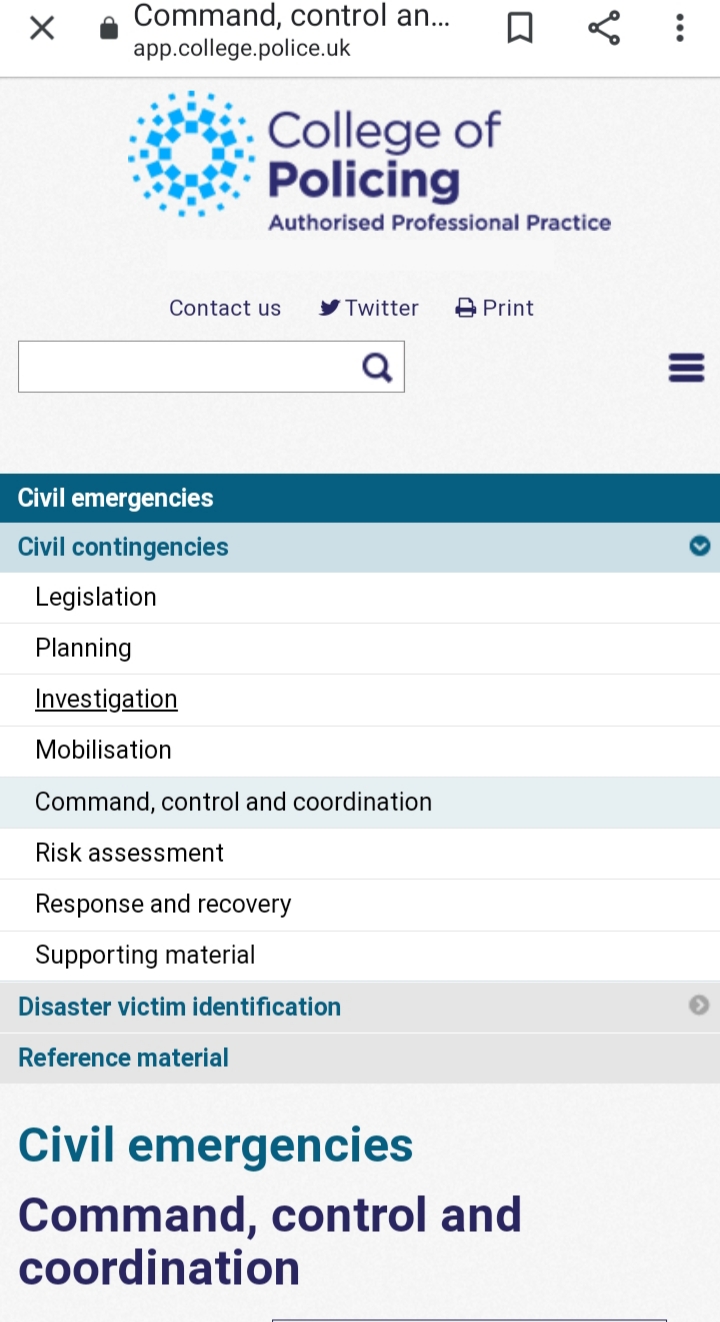Viewport: 720px width, 1322px height.
Task: Click the Contact us link
Action: tap(225, 308)
